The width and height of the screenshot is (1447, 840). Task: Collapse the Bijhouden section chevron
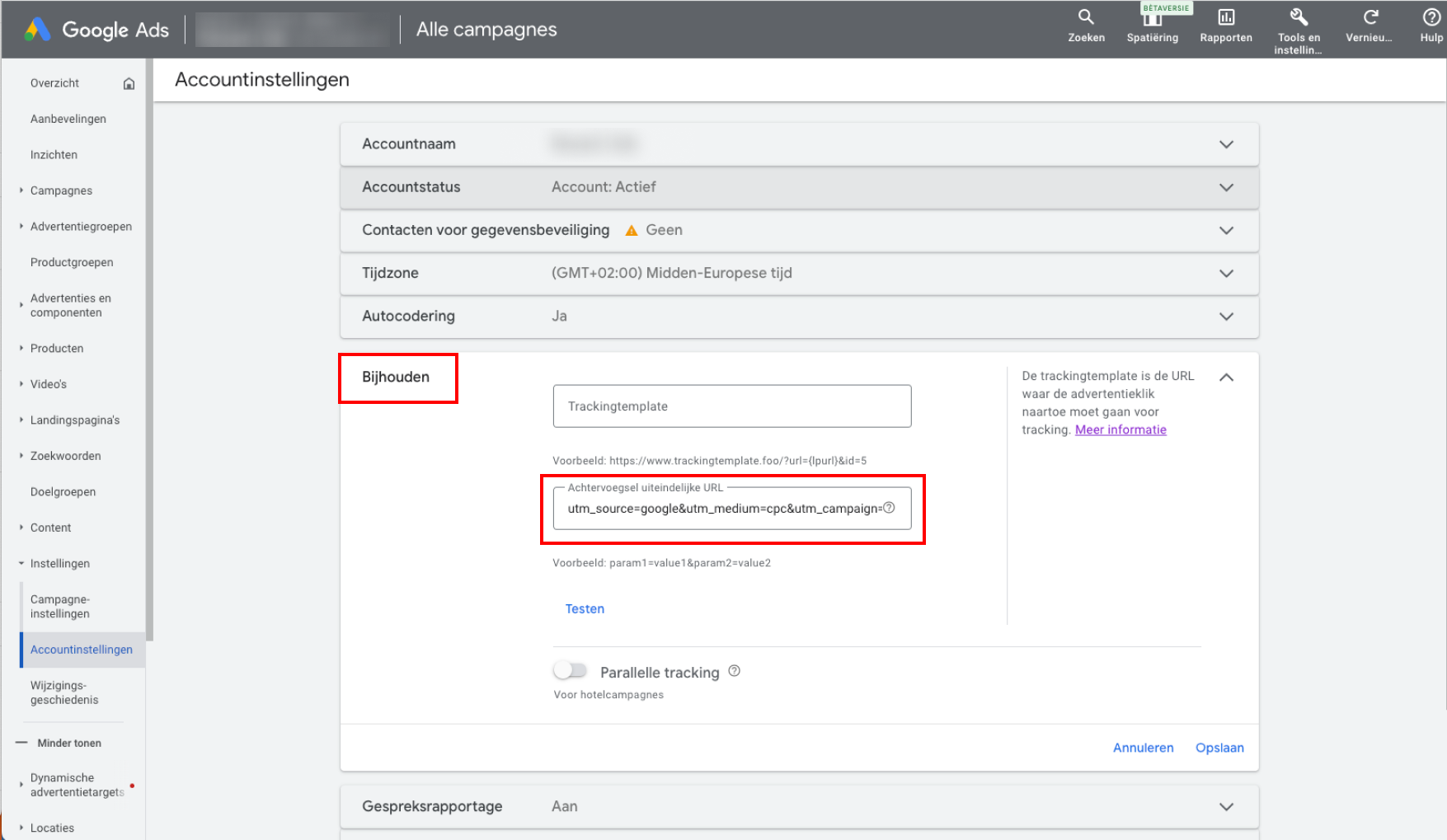1226,377
